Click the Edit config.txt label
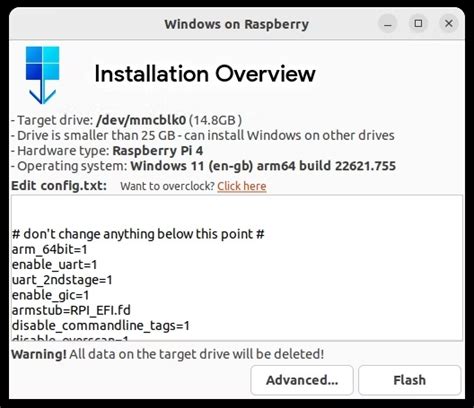Viewport: 474px width, 408px height. [x=59, y=186]
